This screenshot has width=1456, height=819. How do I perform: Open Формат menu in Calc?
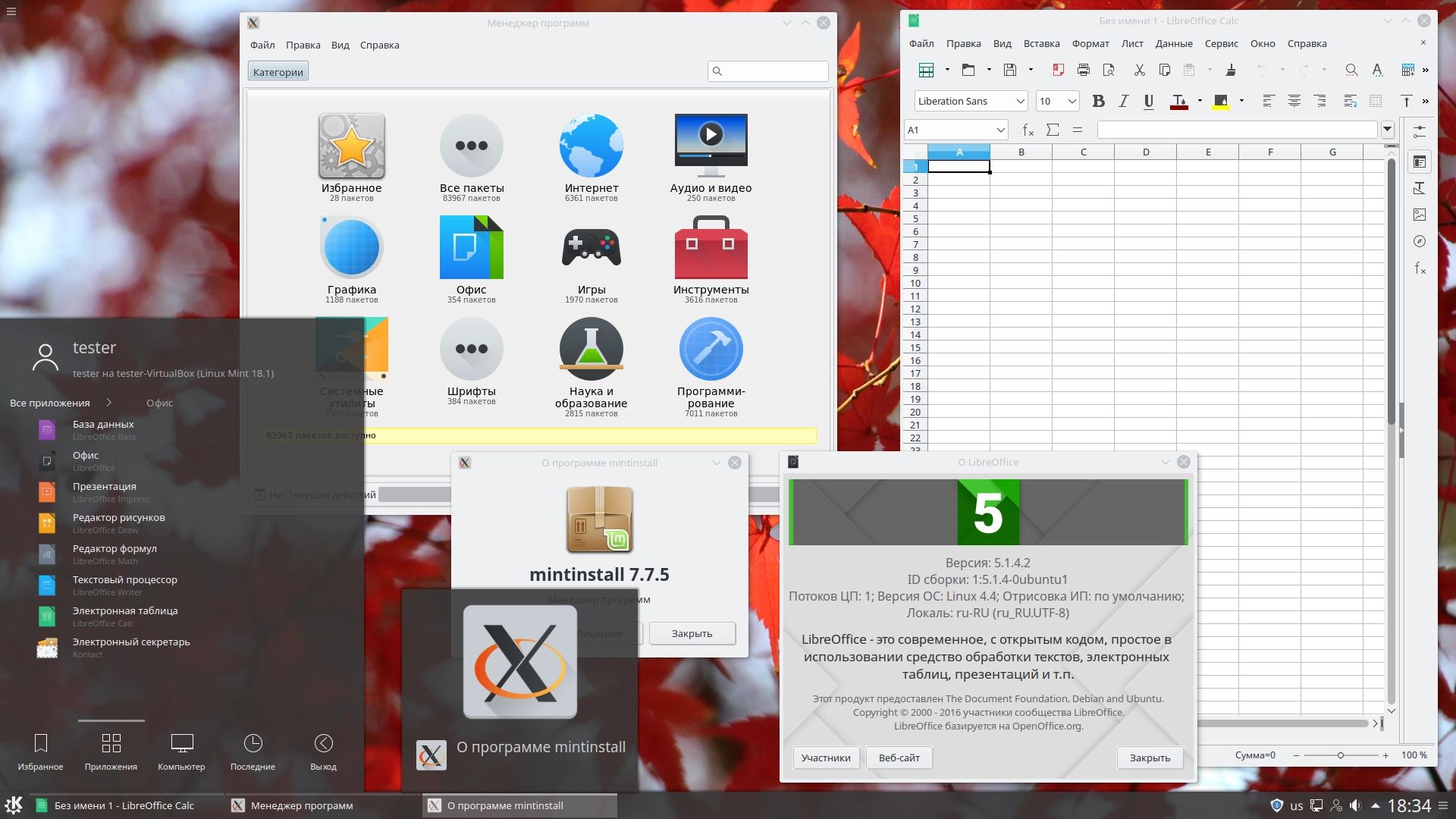pos(1090,43)
